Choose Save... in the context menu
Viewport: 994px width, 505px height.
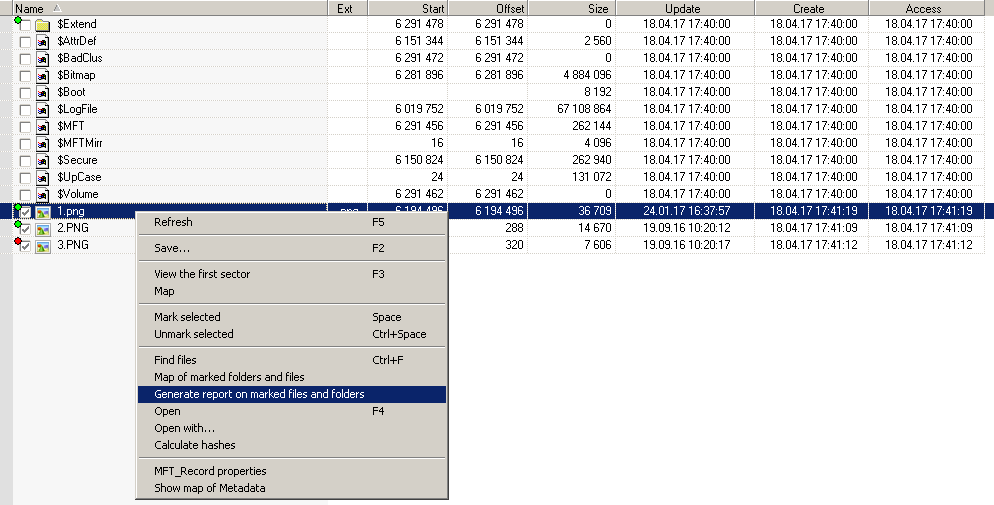[172, 248]
